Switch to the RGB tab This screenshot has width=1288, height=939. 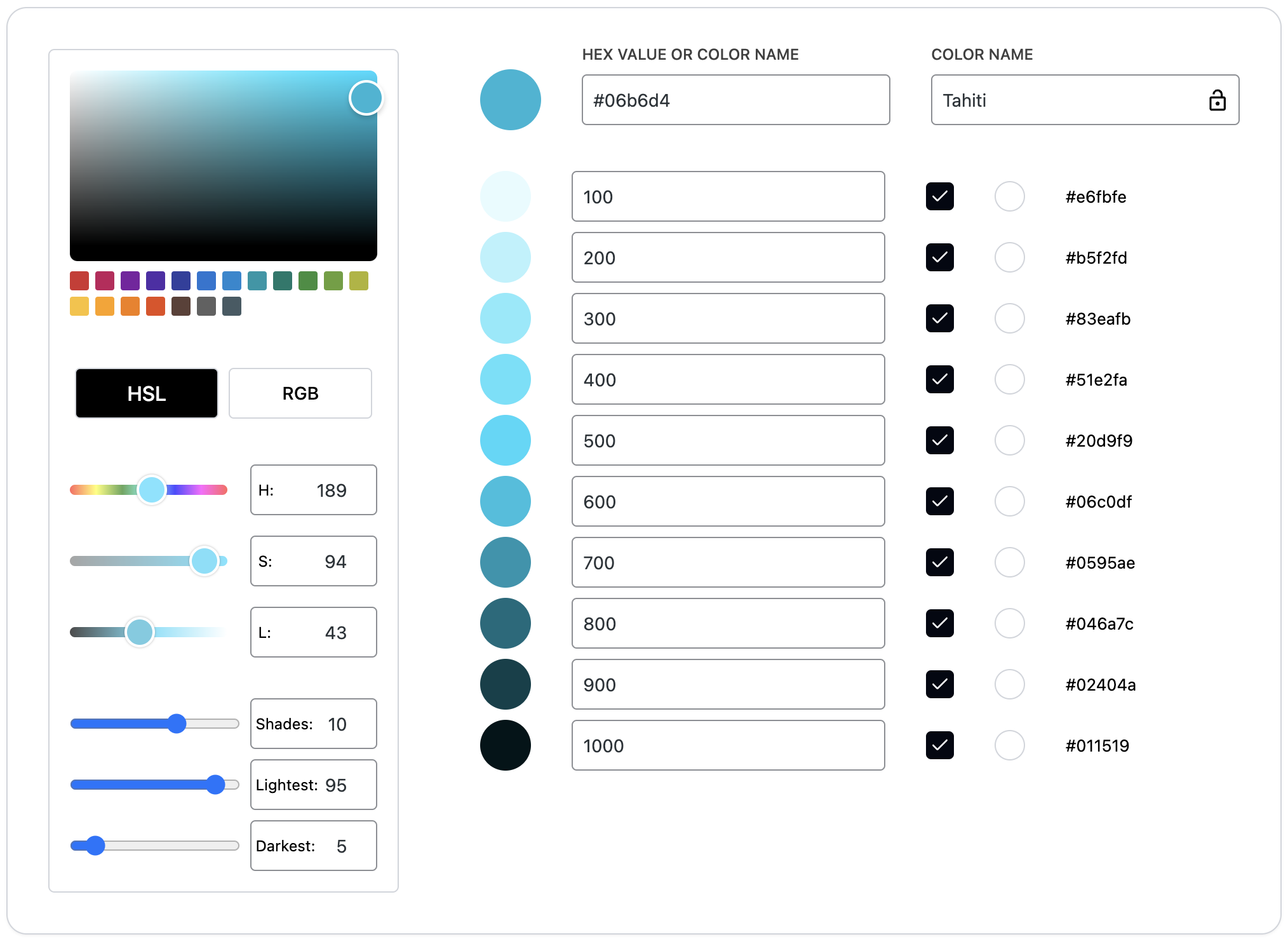[300, 393]
